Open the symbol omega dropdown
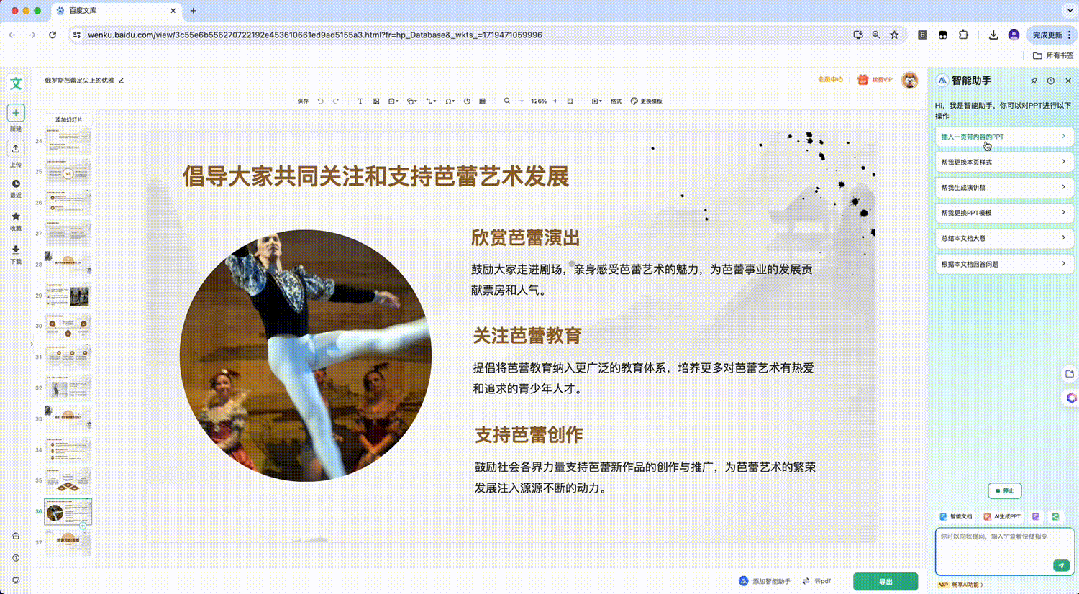This screenshot has height=594, width=1079. (x=450, y=101)
